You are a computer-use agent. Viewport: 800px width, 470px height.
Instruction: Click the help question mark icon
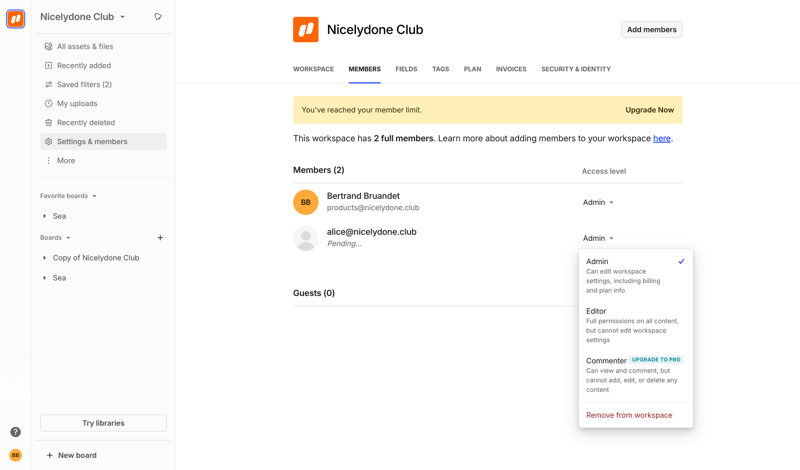(x=15, y=432)
